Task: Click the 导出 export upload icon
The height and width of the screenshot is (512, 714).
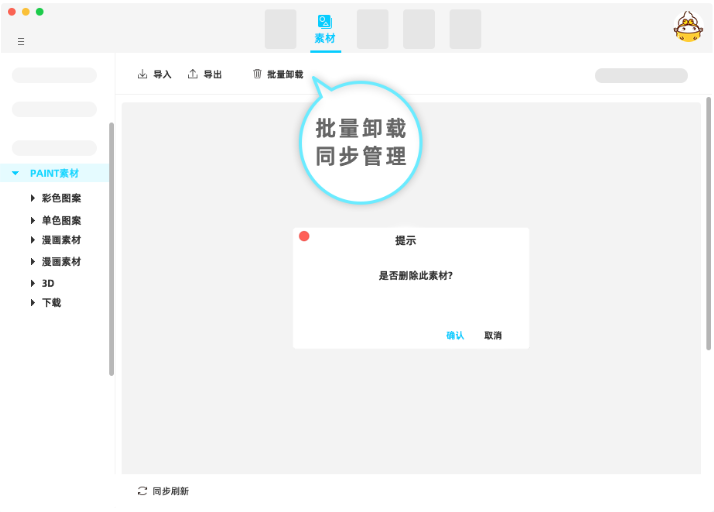Action: [x=193, y=74]
